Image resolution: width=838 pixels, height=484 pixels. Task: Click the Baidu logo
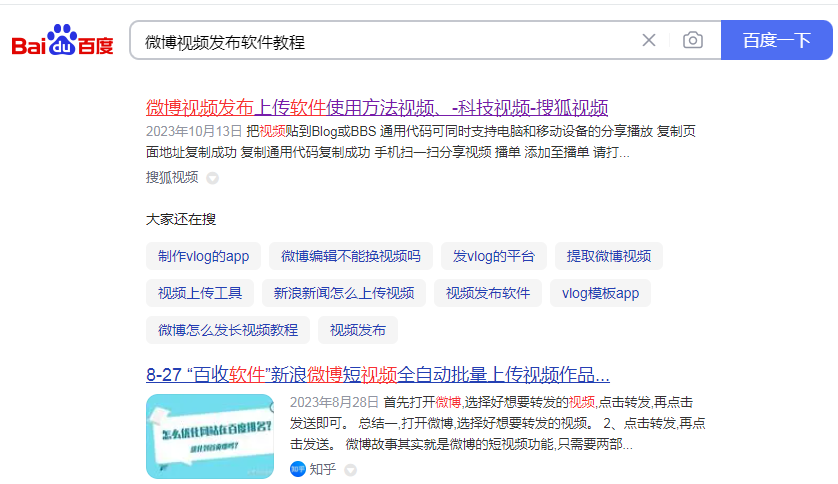63,40
